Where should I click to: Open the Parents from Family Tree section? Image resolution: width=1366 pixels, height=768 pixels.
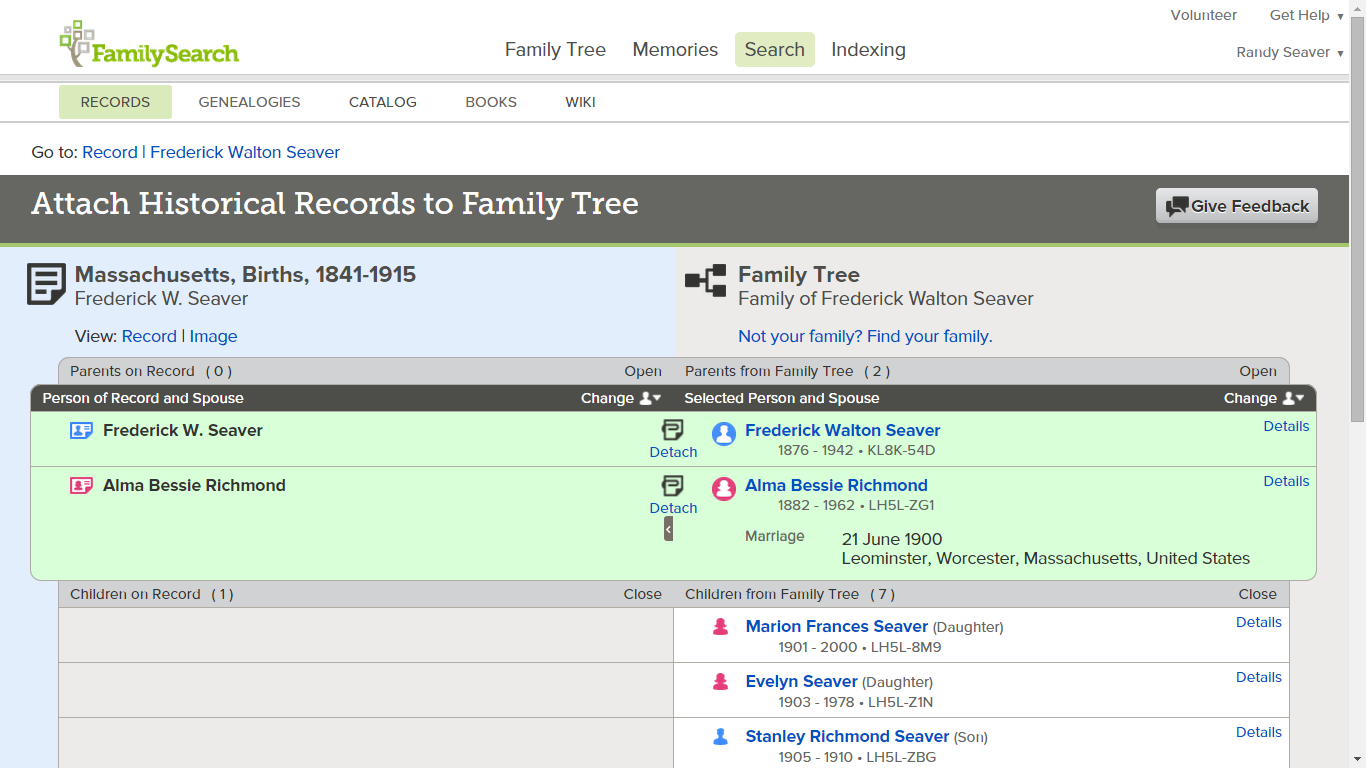point(1258,371)
